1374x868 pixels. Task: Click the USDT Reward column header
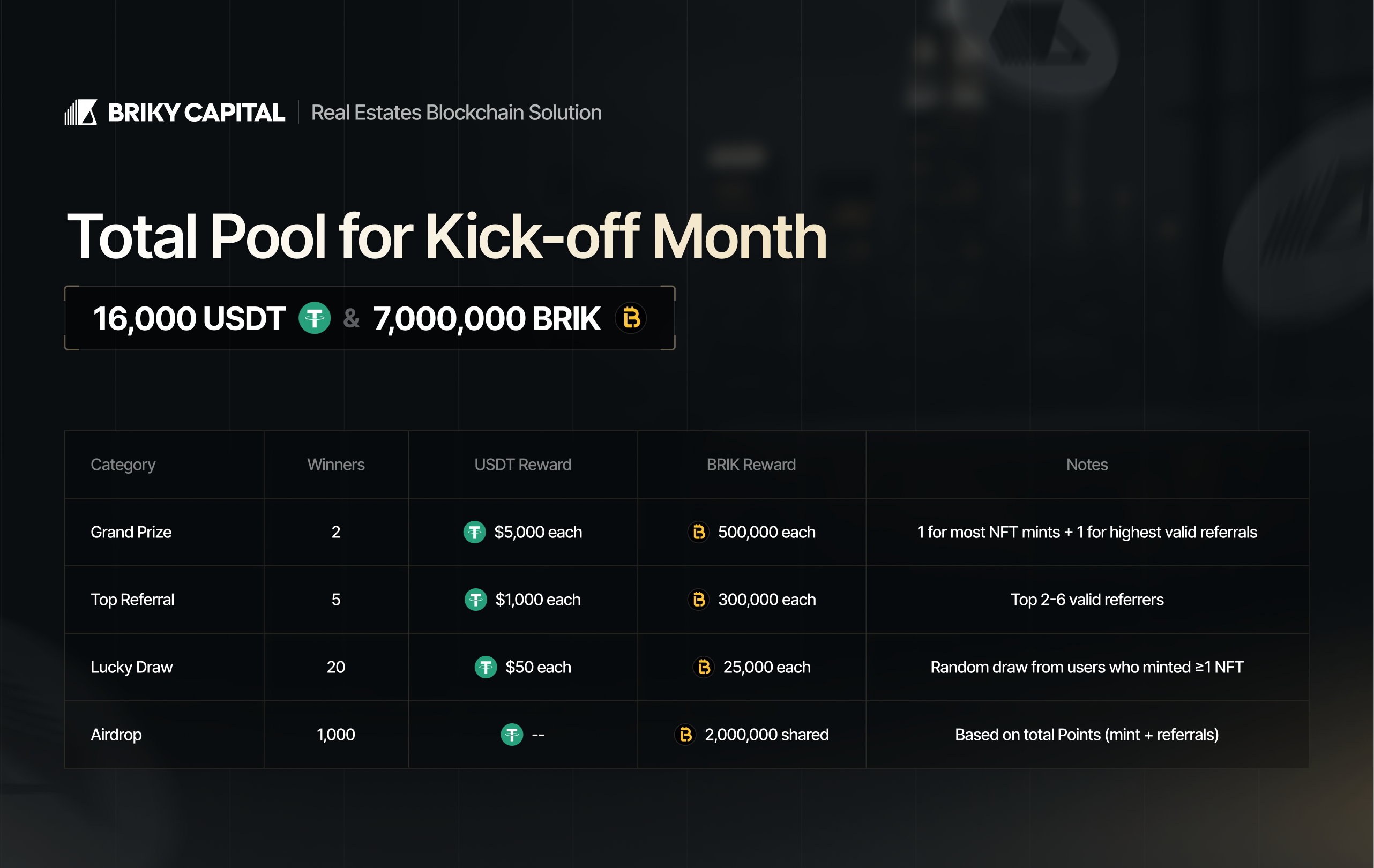pyautogui.click(x=522, y=465)
